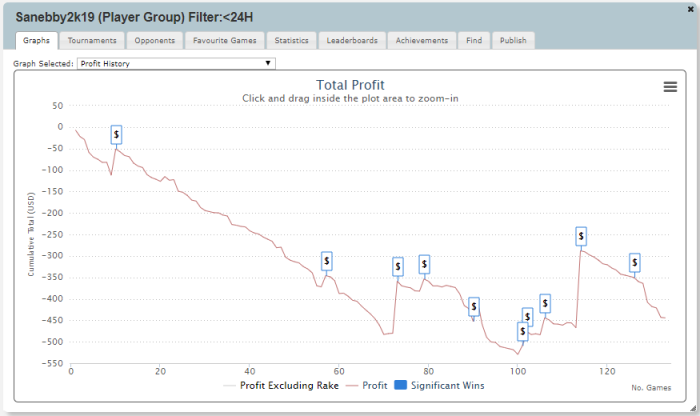Click the first significant win marker near game 10
Screen dimensions: 700x416
tap(116, 134)
